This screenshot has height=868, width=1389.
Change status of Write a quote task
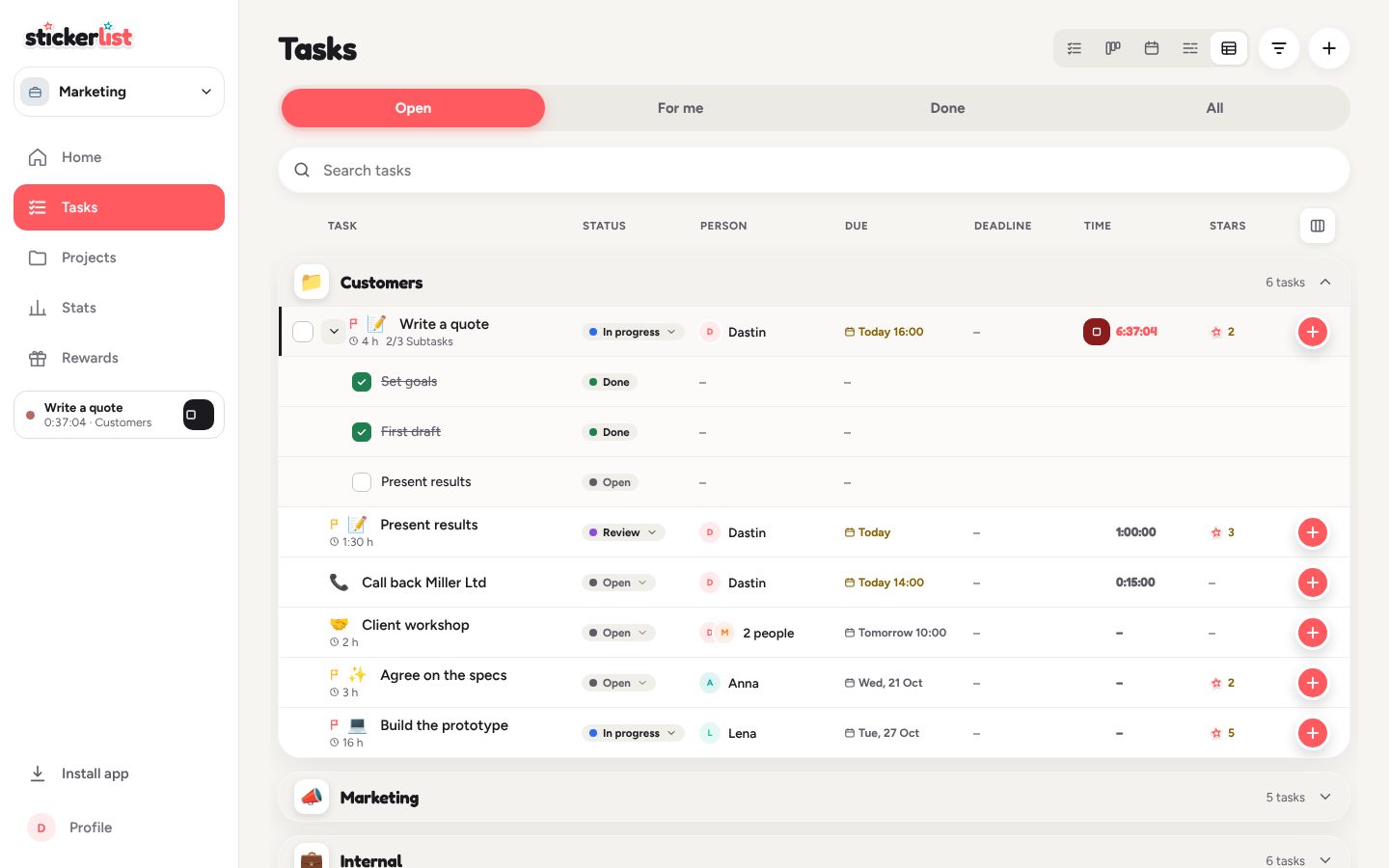(x=633, y=332)
